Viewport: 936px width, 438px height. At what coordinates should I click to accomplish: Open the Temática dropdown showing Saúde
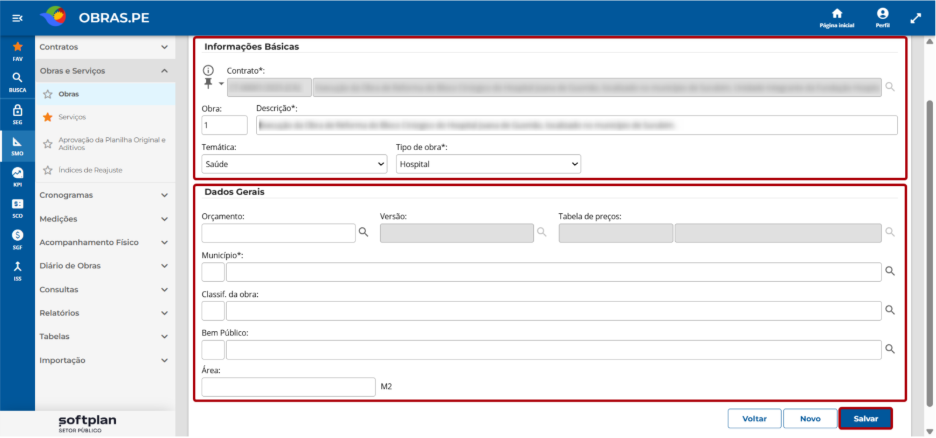[294, 164]
